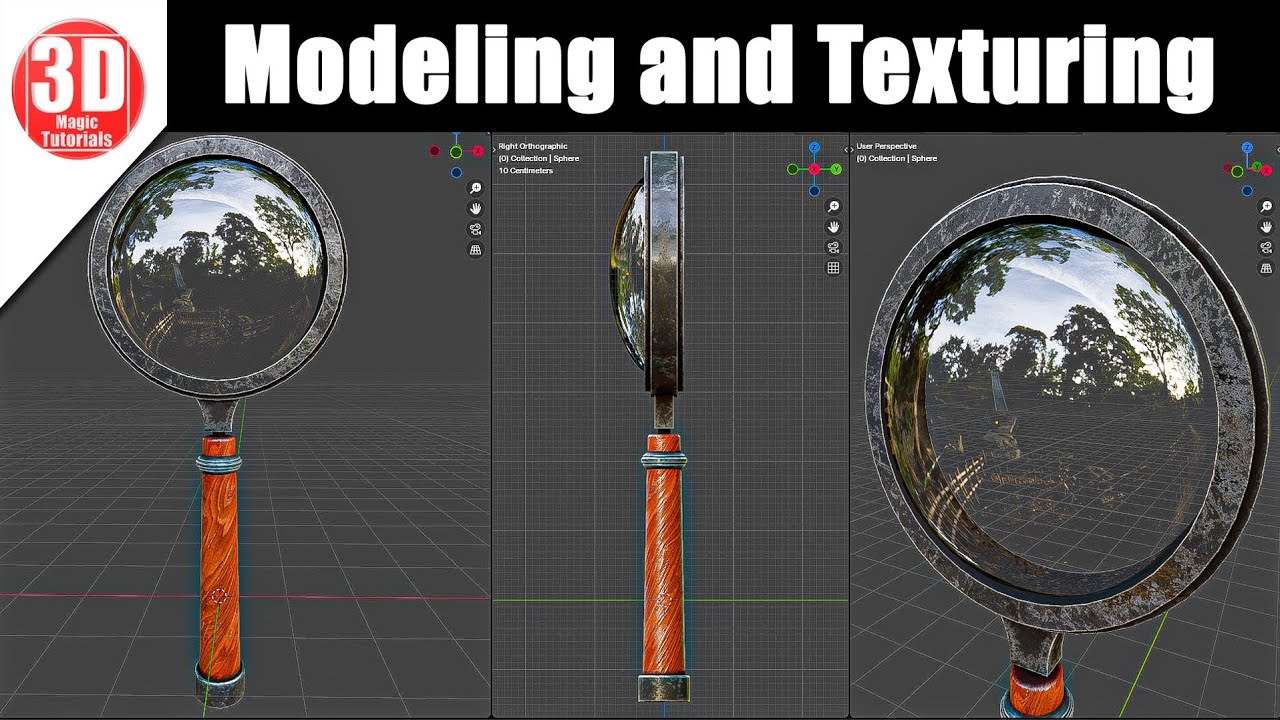
Task: Expand toolbar arrow at Right Orthographic viewport's left edge
Action: (x=494, y=150)
